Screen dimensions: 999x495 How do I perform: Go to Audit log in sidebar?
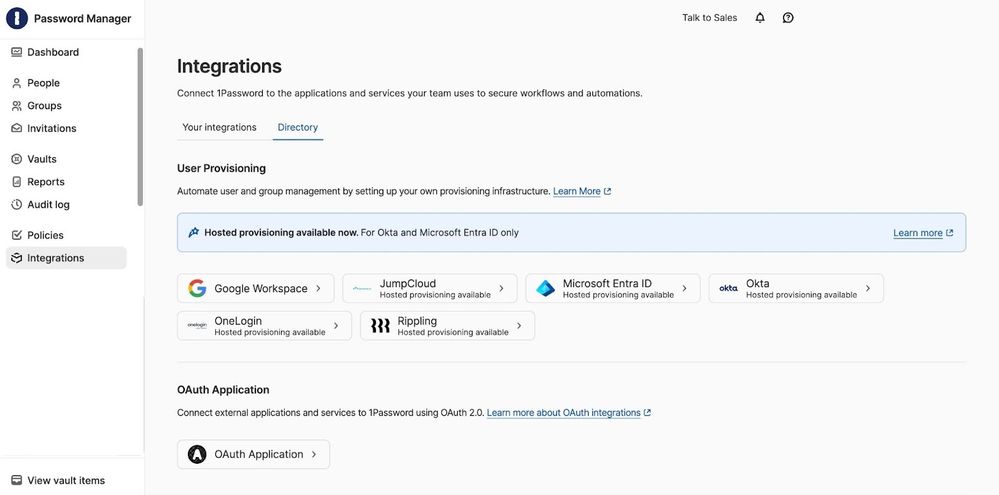[48, 205]
